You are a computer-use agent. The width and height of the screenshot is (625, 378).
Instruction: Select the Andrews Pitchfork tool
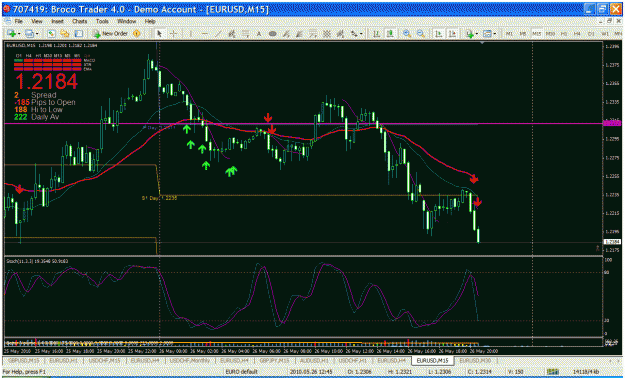286,34
